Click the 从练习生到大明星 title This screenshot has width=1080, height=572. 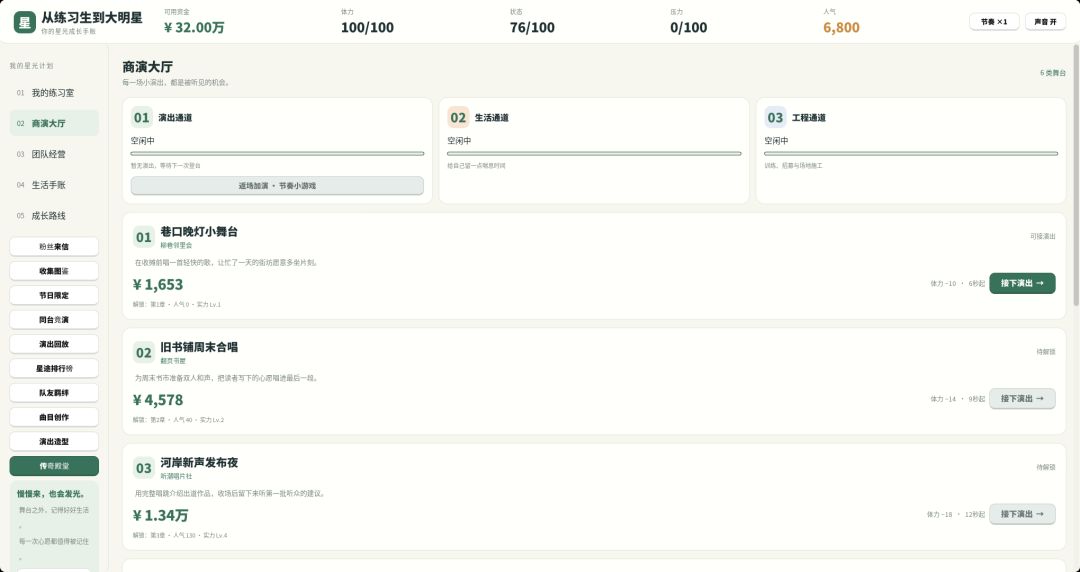point(92,18)
